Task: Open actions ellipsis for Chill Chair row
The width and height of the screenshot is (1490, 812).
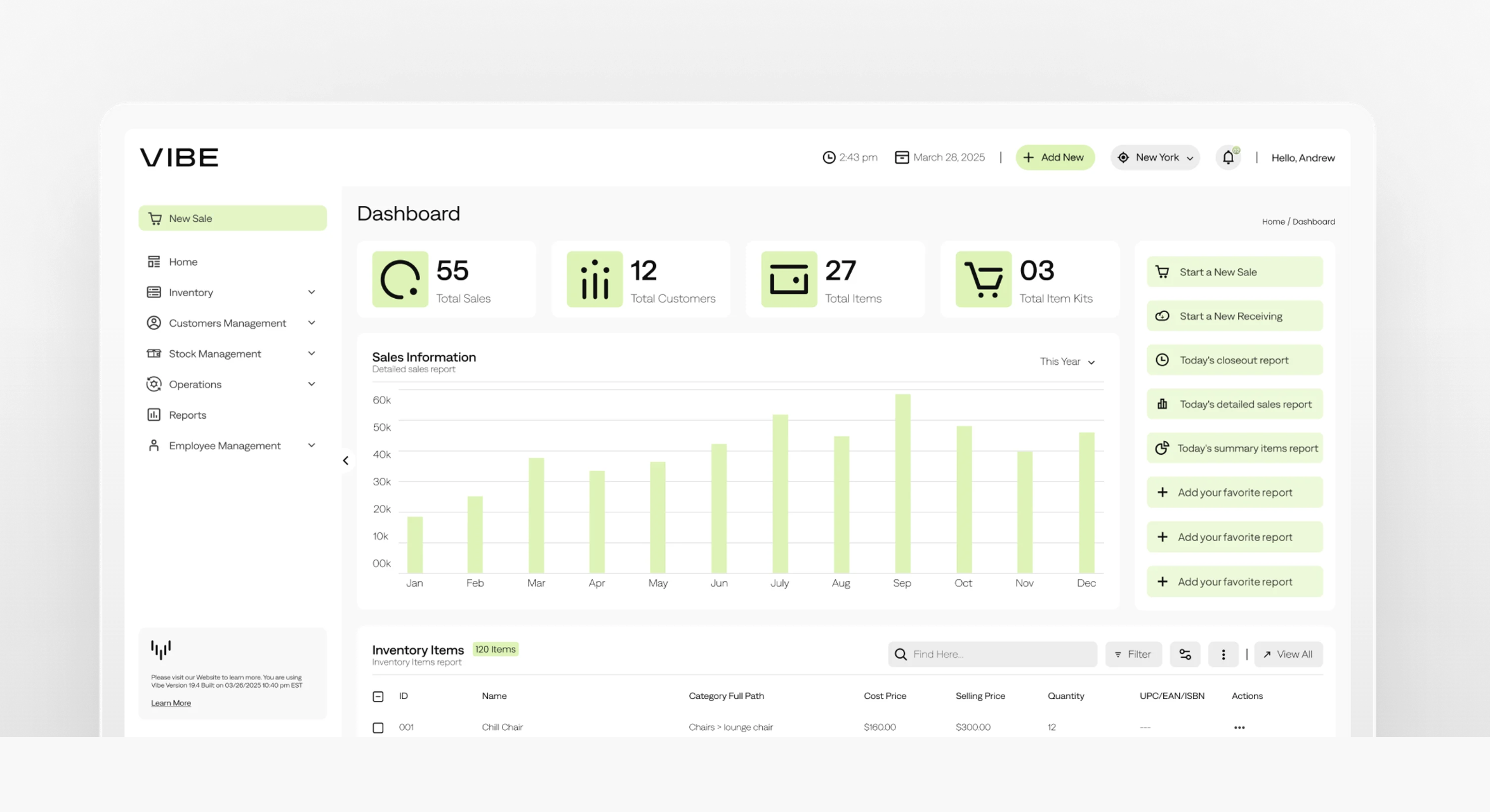Action: (x=1239, y=728)
